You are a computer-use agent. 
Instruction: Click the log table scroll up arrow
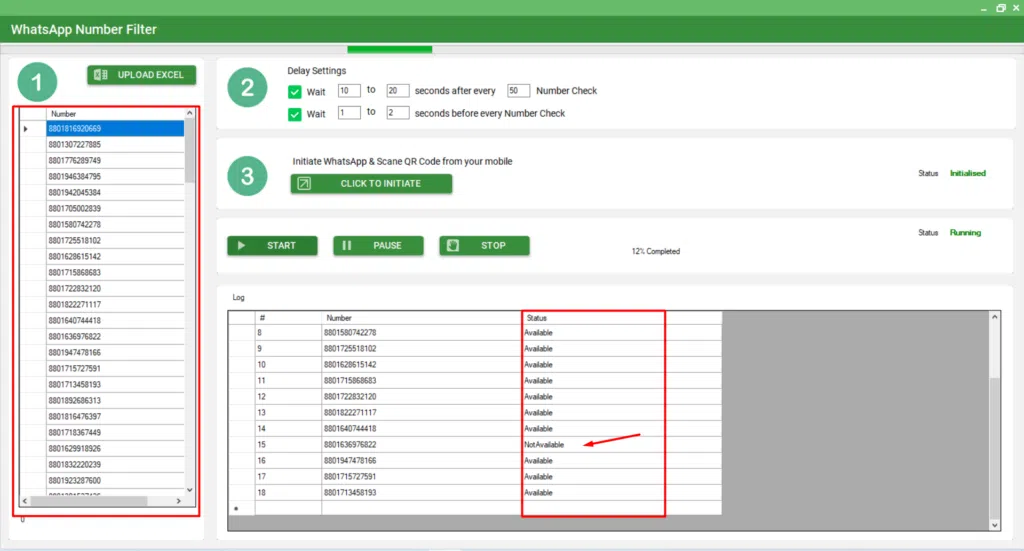pyautogui.click(x=995, y=317)
